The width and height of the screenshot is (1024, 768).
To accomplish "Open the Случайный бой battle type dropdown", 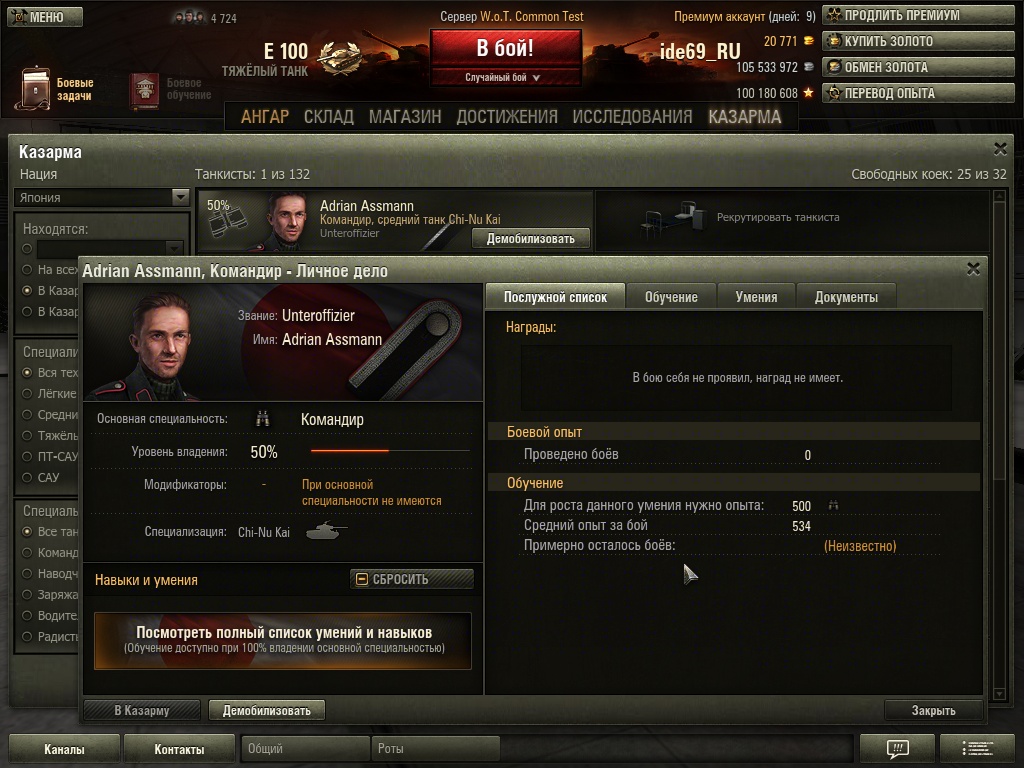I will 505,77.
